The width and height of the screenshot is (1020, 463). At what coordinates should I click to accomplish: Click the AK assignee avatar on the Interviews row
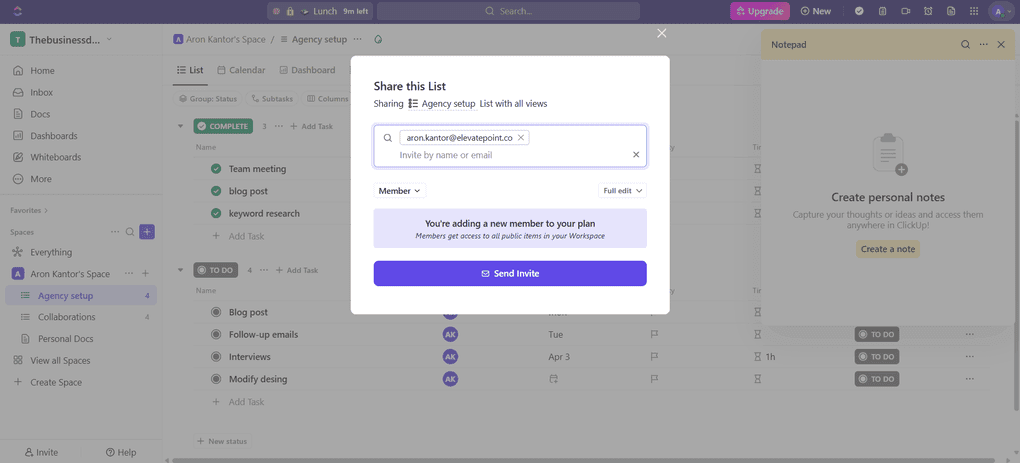click(450, 356)
